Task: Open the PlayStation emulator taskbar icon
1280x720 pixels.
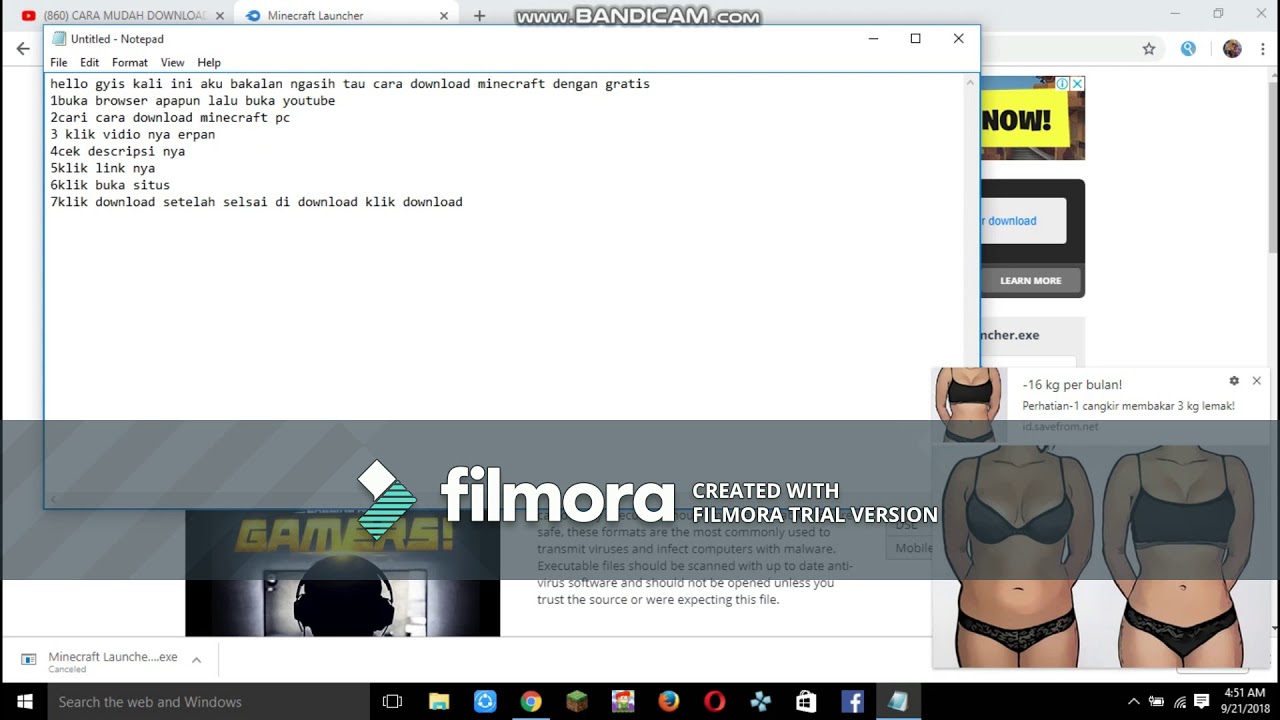Action: pos(761,702)
